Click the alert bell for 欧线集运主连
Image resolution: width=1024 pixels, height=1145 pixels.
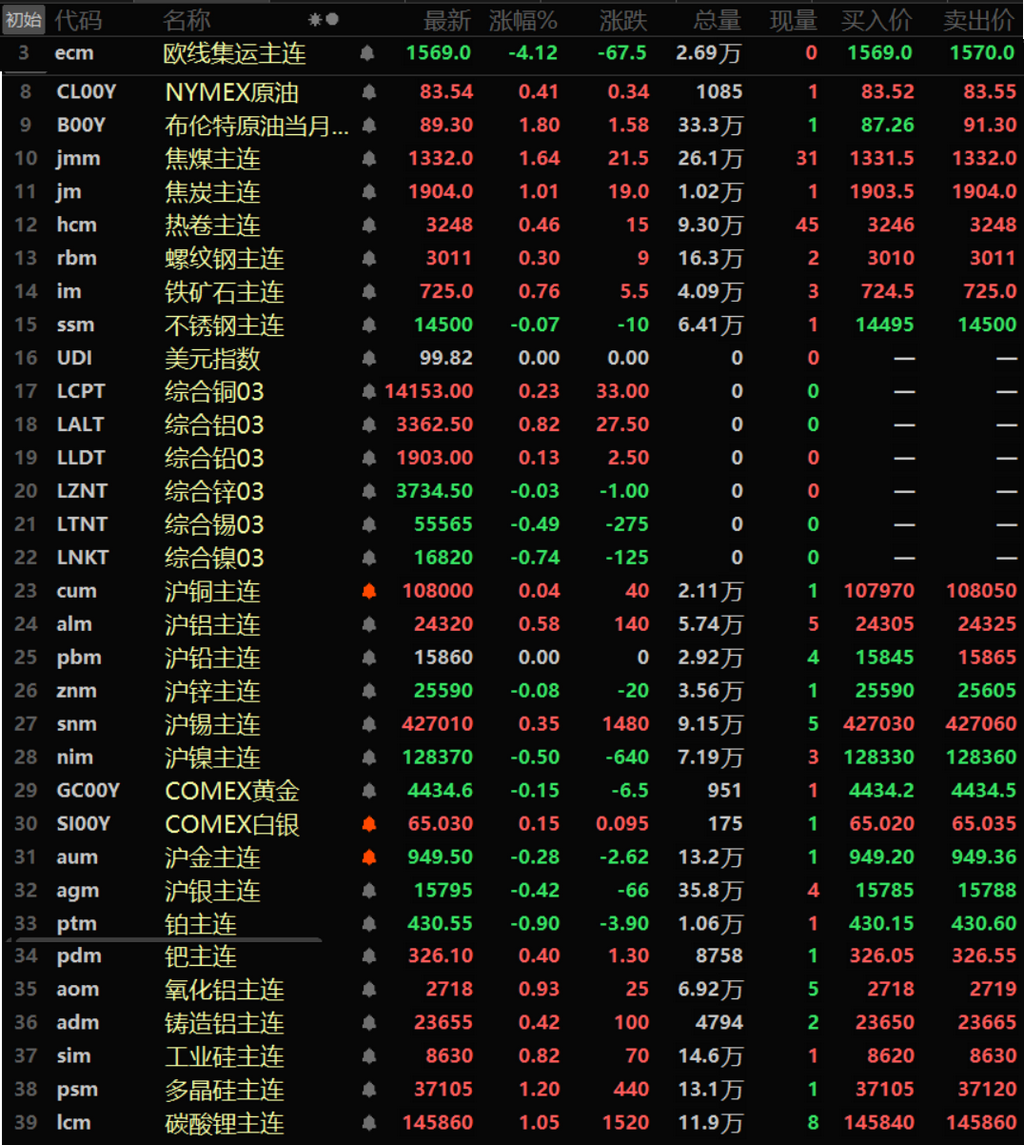tap(367, 53)
